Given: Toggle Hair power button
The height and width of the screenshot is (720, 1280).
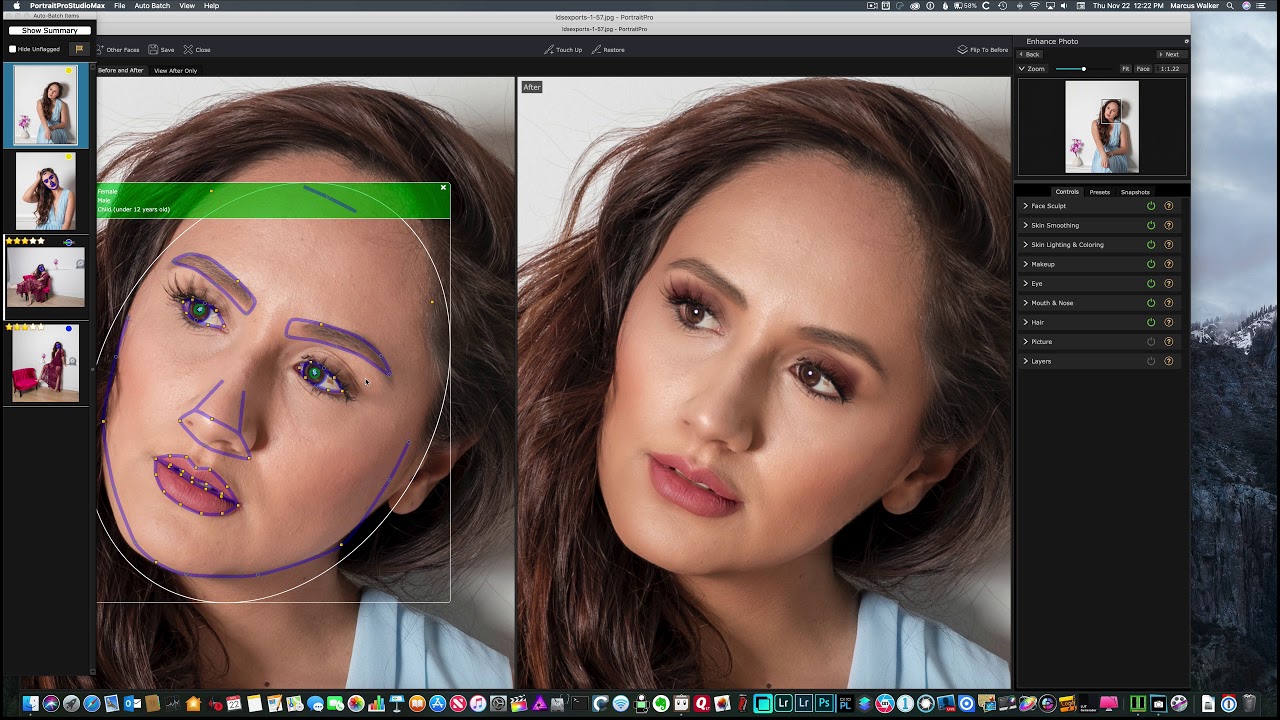Looking at the screenshot, I should [1151, 322].
